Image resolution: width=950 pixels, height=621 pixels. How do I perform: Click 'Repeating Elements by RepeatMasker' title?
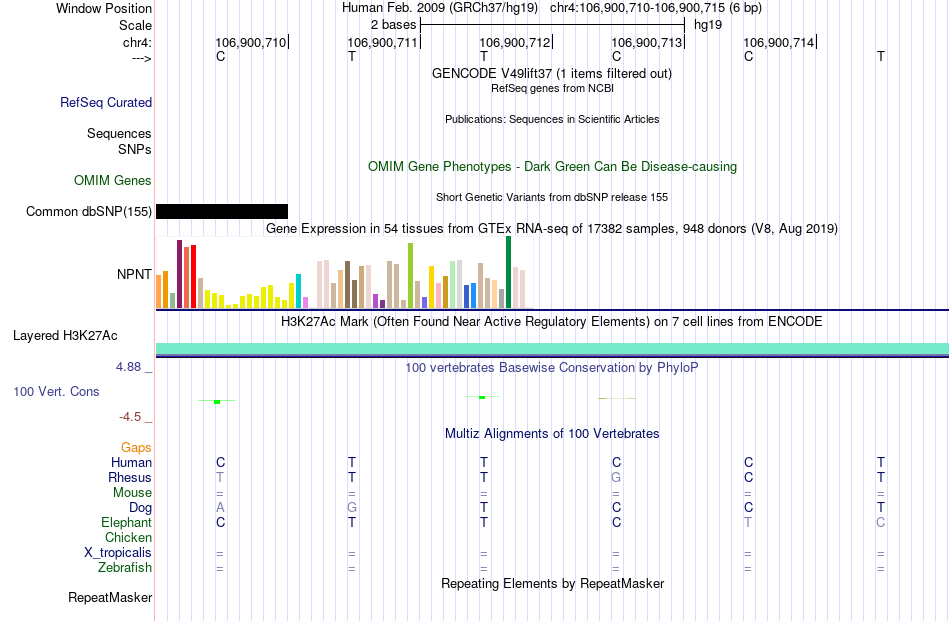click(x=553, y=583)
